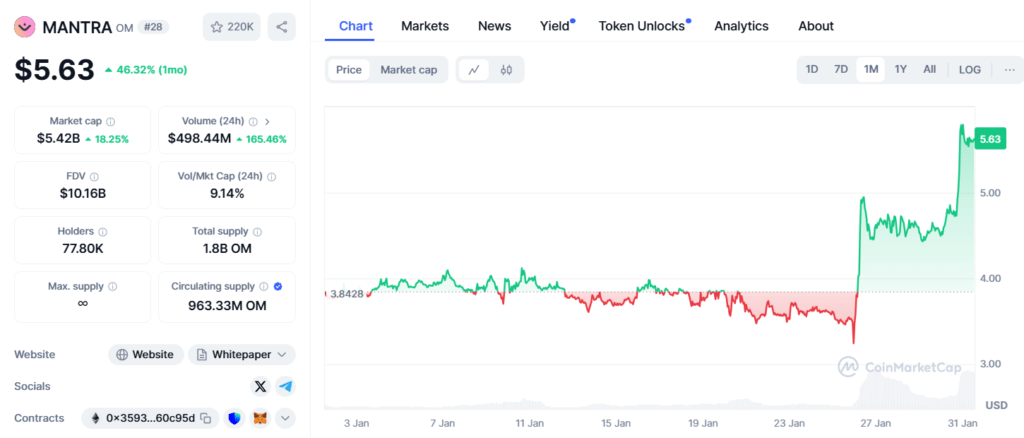Image resolution: width=1024 pixels, height=438 pixels.
Task: Click the $498.44M volume value
Action: click(199, 138)
